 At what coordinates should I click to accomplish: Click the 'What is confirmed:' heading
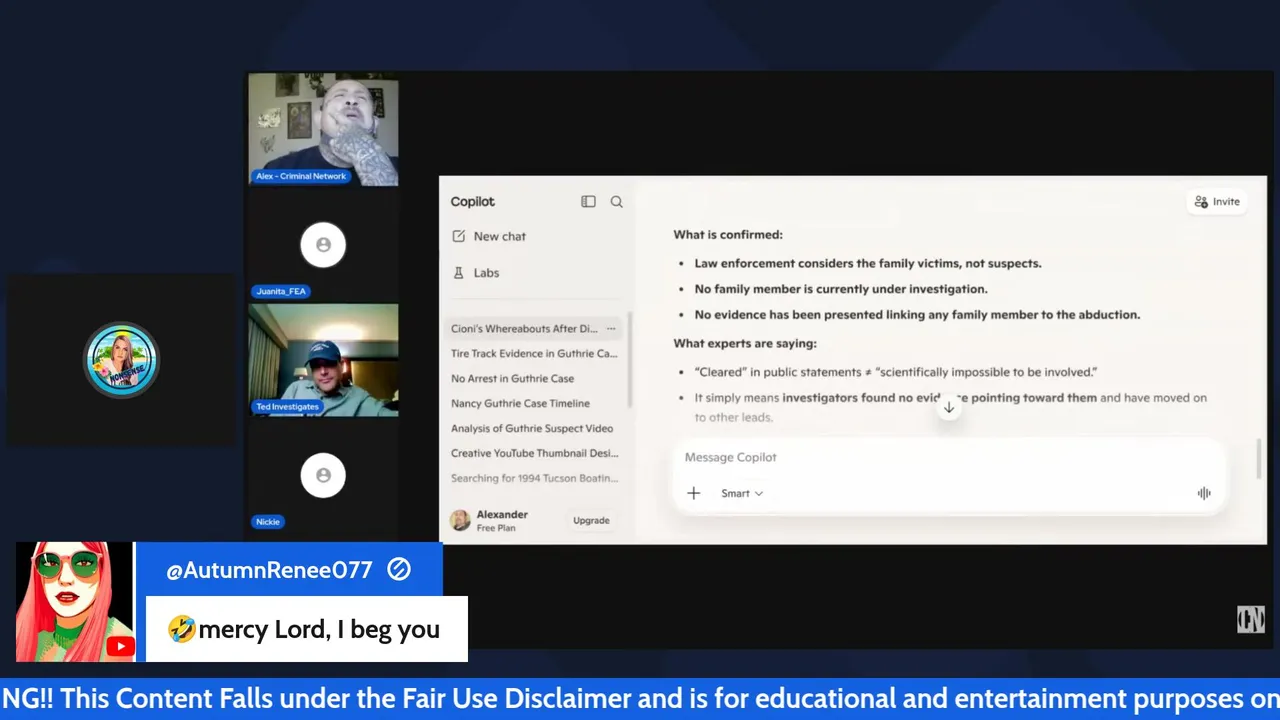point(728,235)
